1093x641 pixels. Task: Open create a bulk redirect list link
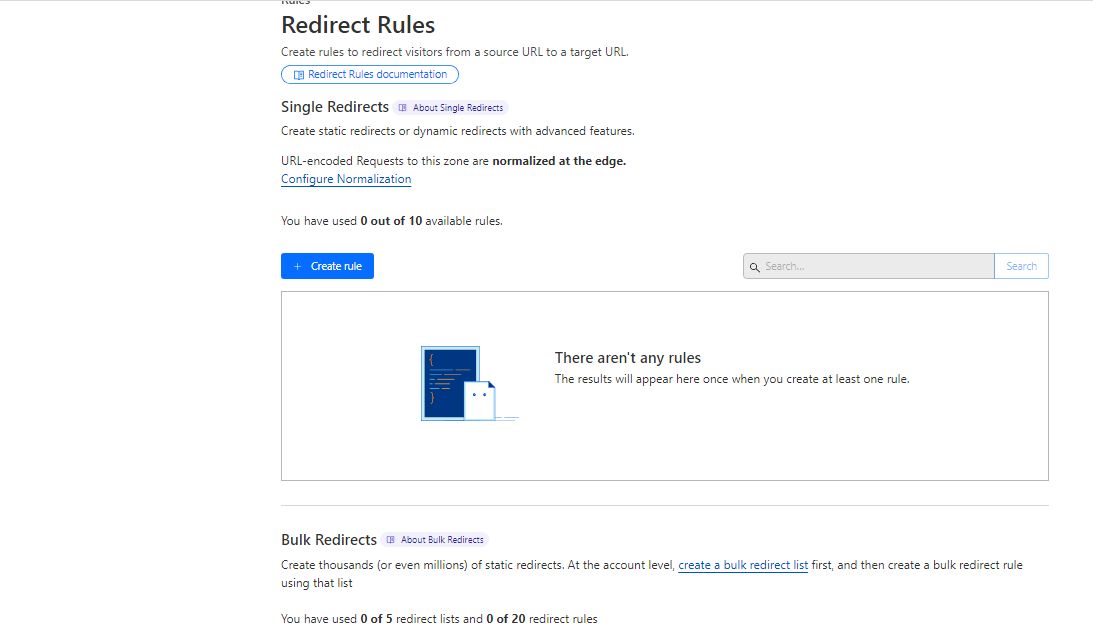(x=743, y=565)
